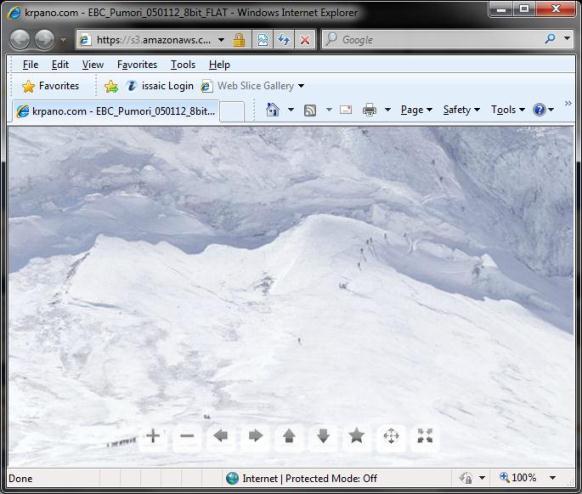Stop loading with the red X button
Viewport: 582px width, 494px height.
[x=305, y=39]
